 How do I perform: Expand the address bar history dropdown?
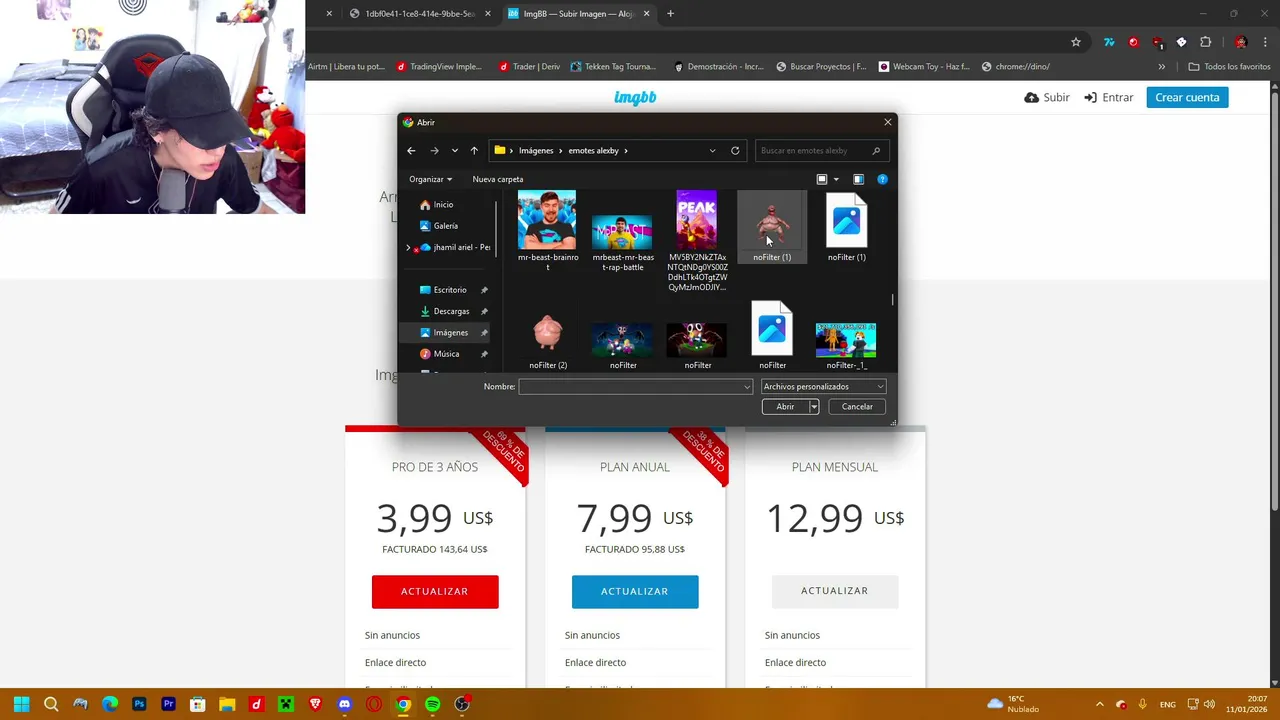click(712, 151)
